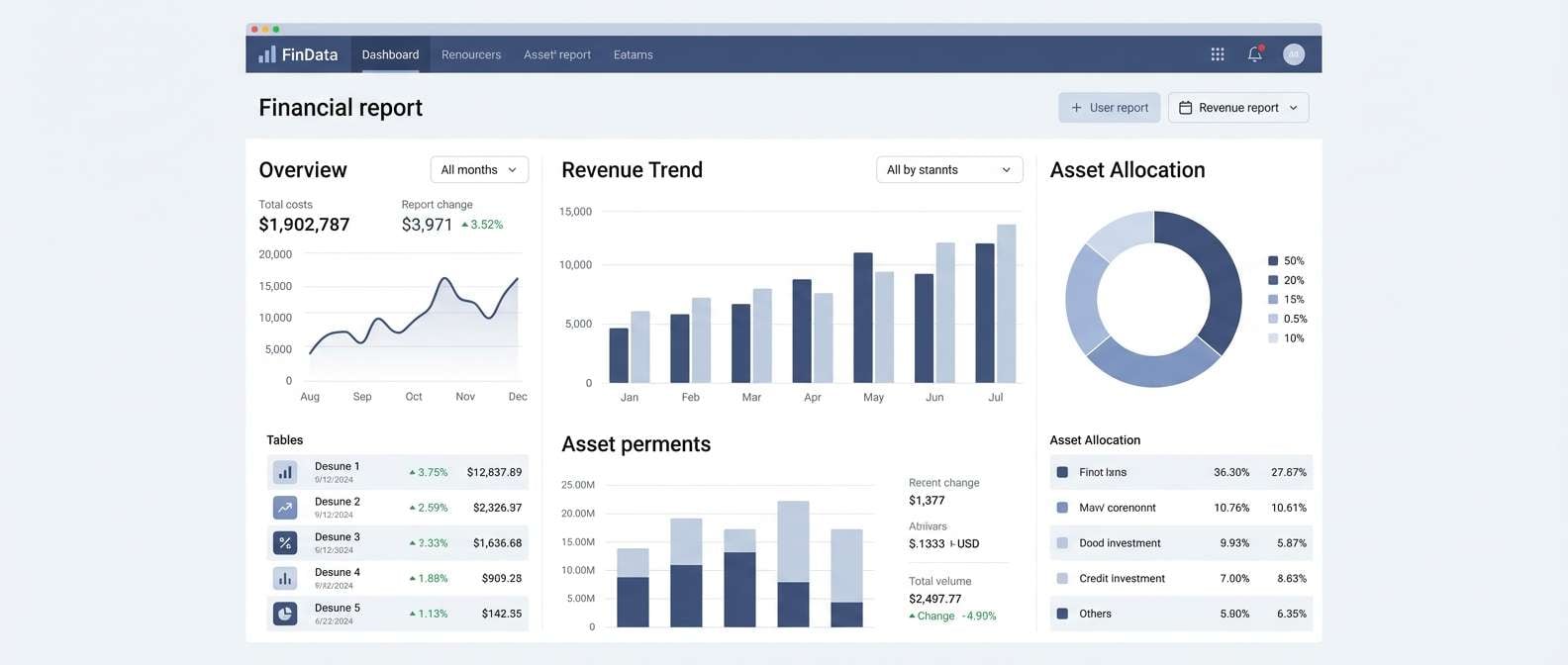Screen dimensions: 1568x665
Task: Click the Recent change value $1,377
Action: pos(927,501)
